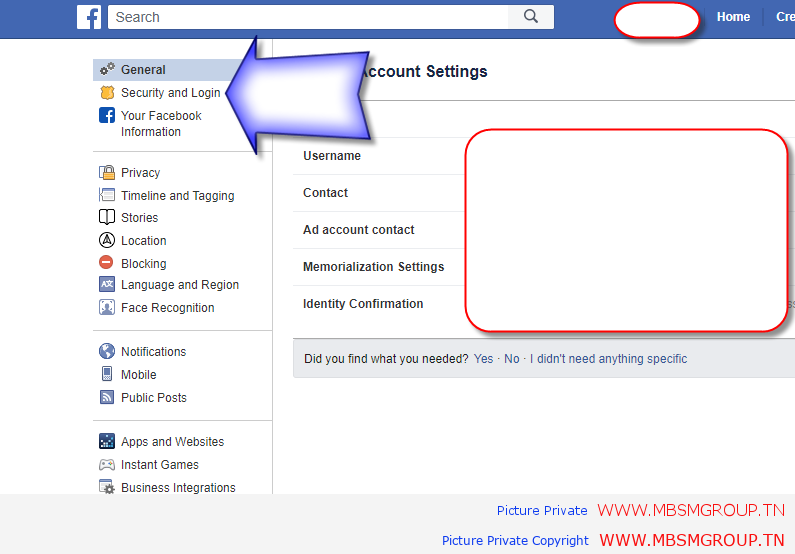Open Stories settings
The image size is (795, 554).
tap(139, 218)
